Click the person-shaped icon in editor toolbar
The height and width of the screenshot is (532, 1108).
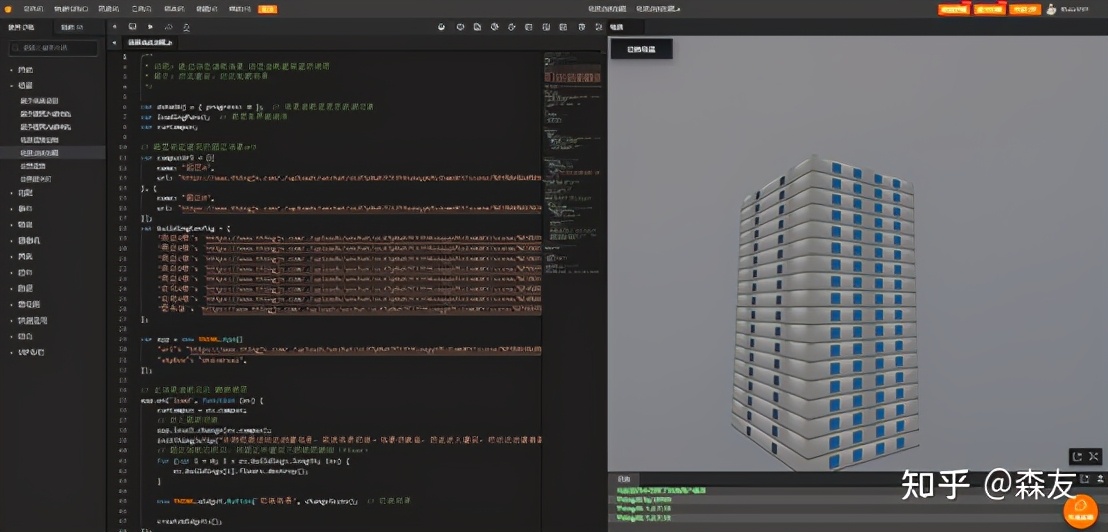point(186,27)
